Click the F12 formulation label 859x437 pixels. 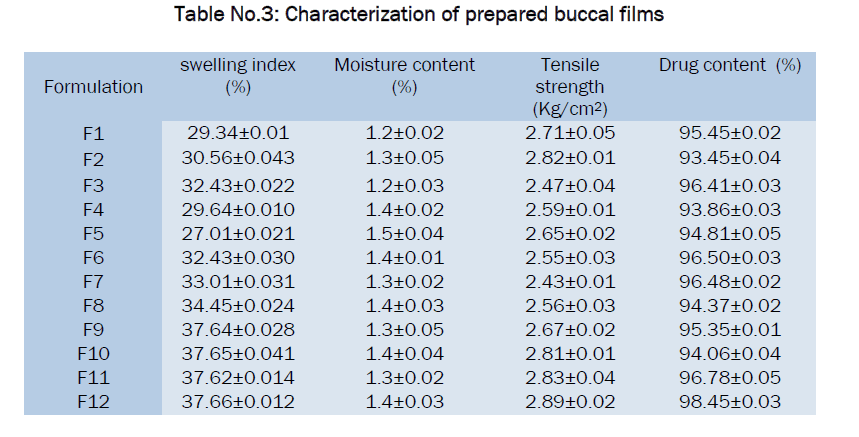pos(94,402)
